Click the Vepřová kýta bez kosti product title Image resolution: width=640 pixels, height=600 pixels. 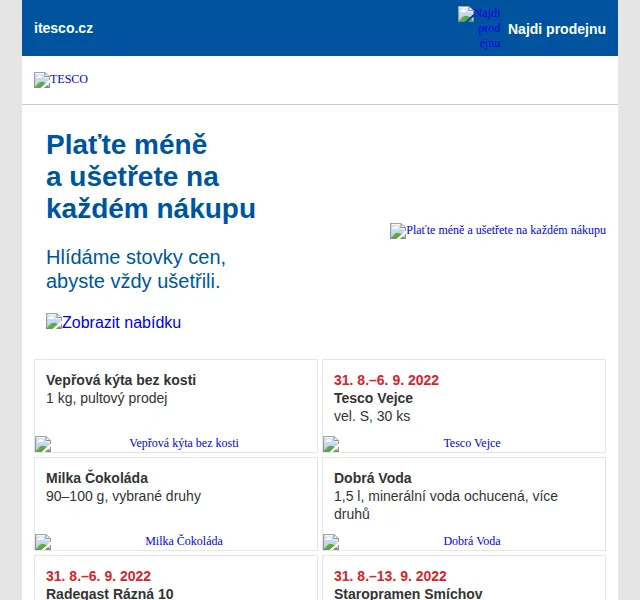121,380
